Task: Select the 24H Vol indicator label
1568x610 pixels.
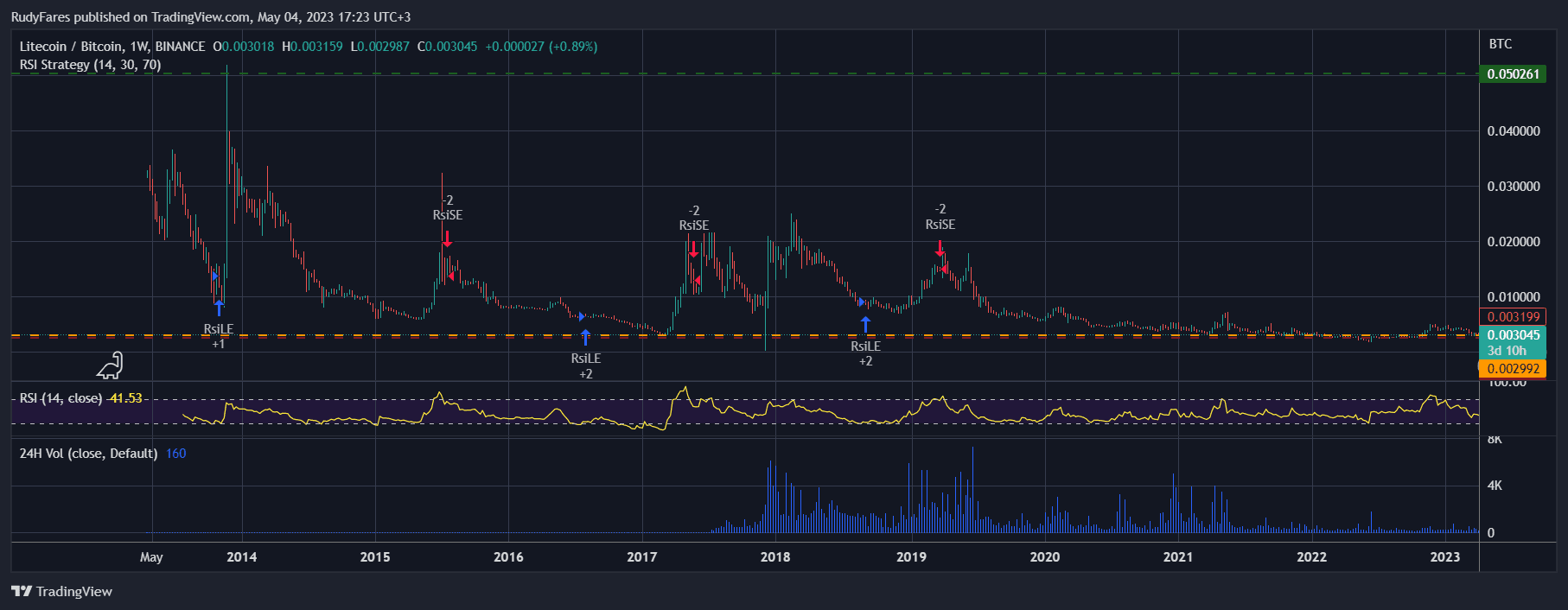Action: [88, 454]
